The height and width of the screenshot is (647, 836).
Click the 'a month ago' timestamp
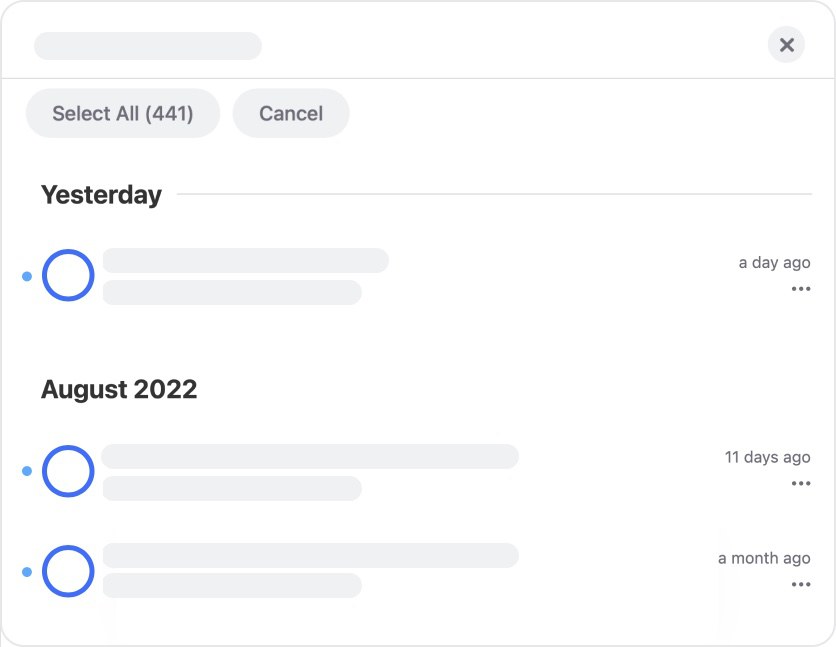(x=764, y=558)
